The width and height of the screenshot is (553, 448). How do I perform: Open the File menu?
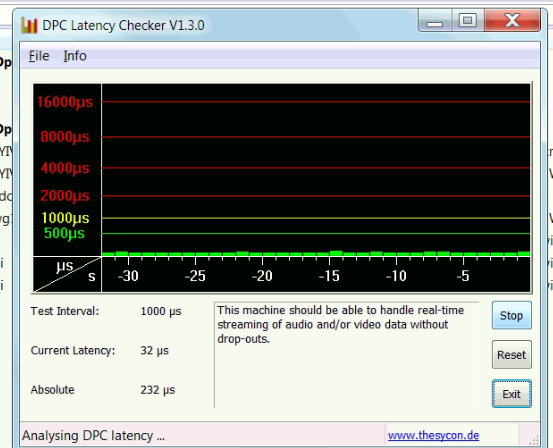point(39,56)
